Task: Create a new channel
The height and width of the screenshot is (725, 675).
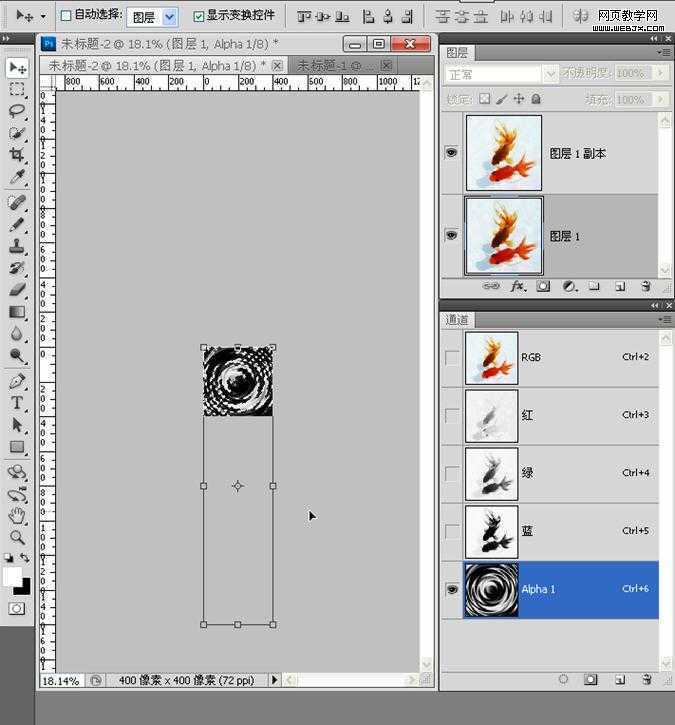Action: coord(620,679)
